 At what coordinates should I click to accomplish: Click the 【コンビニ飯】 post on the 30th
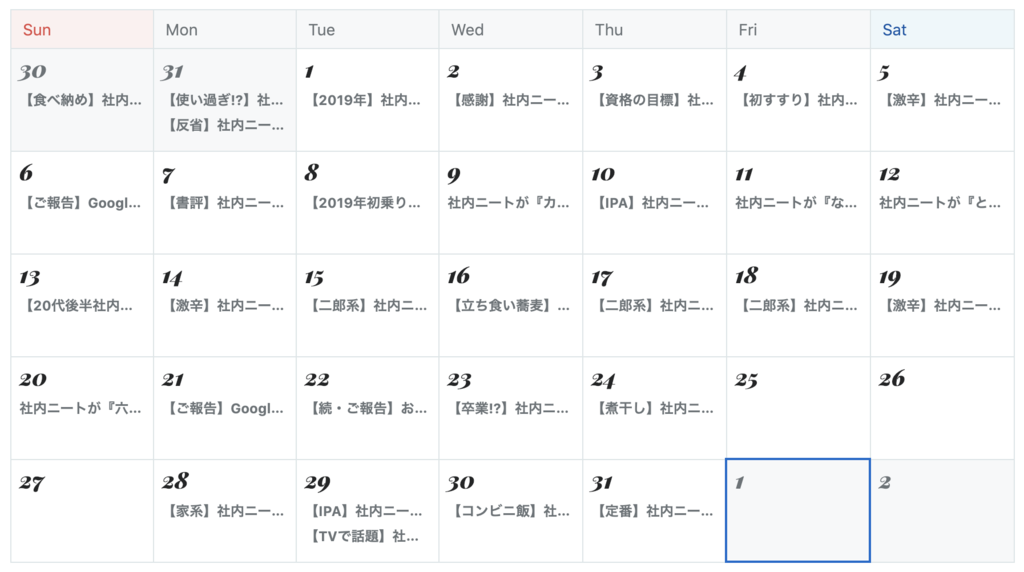(510, 511)
